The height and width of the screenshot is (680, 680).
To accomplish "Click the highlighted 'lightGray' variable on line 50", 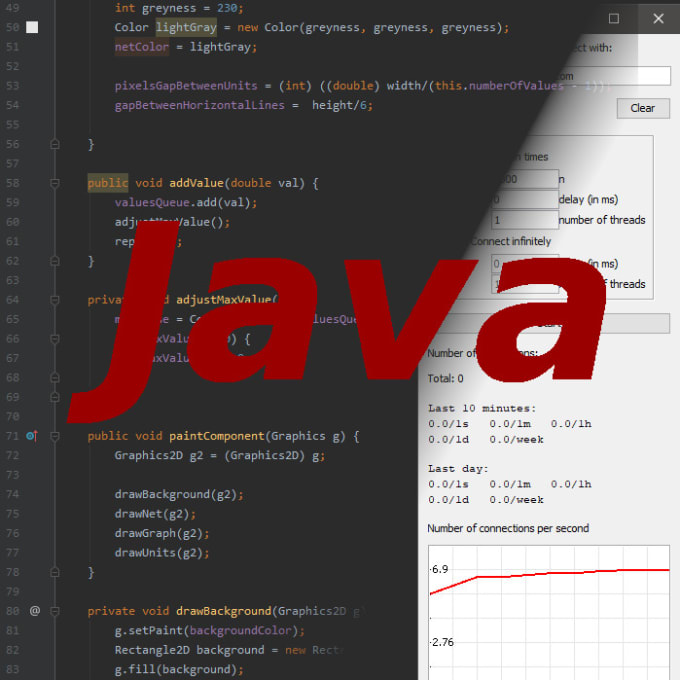I will coord(186,27).
